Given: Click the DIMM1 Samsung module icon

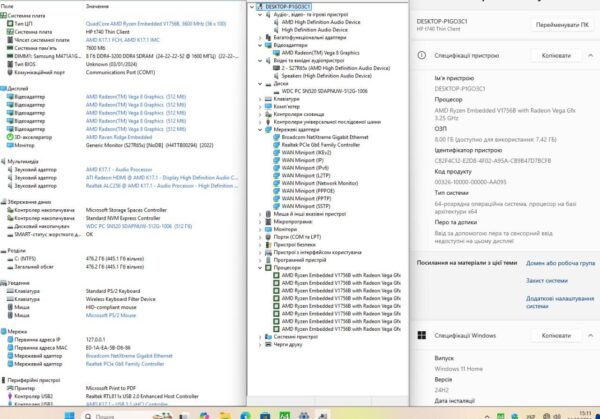Looking at the screenshot, I should (x=10, y=56).
